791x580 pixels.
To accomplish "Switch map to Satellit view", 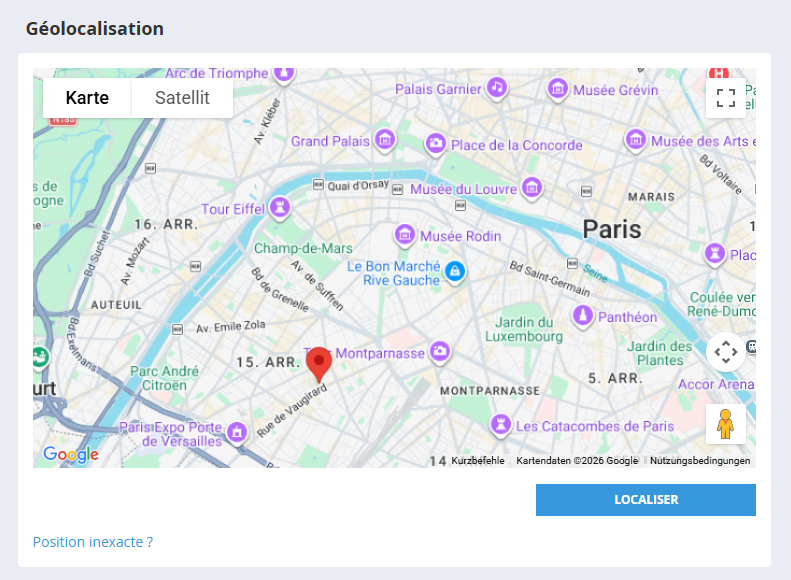I will coord(182,98).
